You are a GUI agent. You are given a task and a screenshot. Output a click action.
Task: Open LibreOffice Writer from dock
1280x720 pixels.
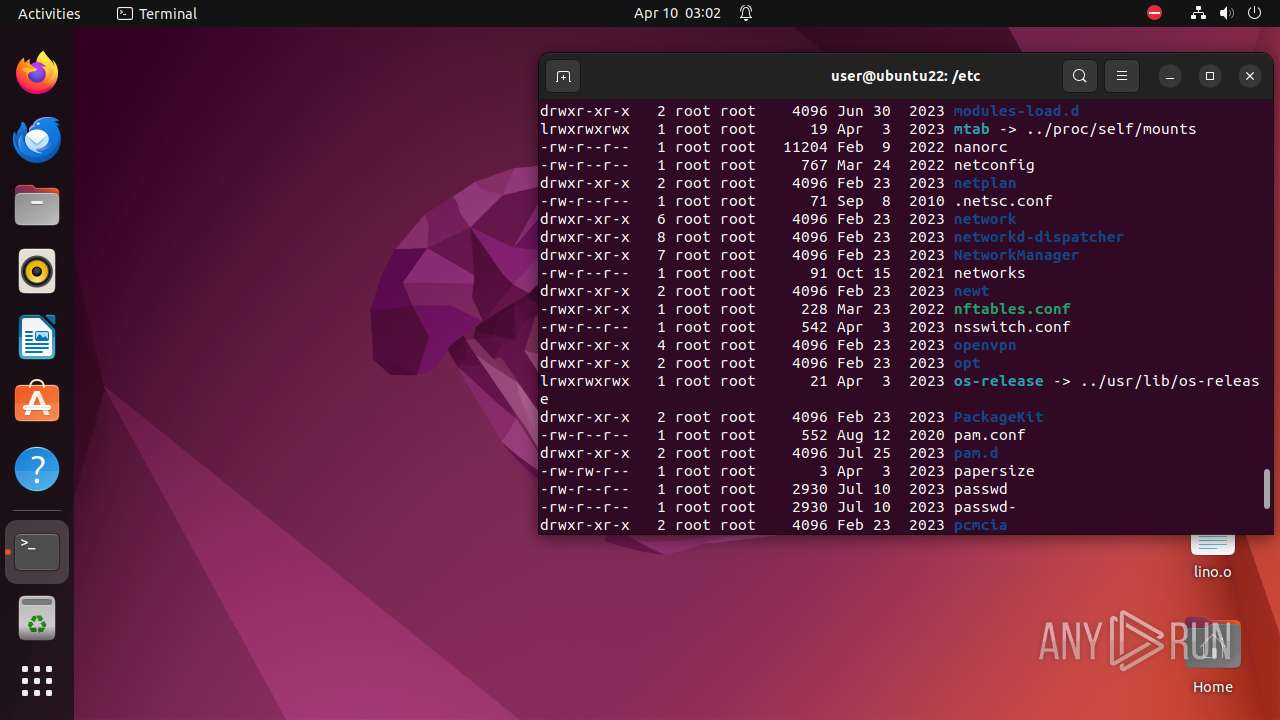tap(37, 337)
